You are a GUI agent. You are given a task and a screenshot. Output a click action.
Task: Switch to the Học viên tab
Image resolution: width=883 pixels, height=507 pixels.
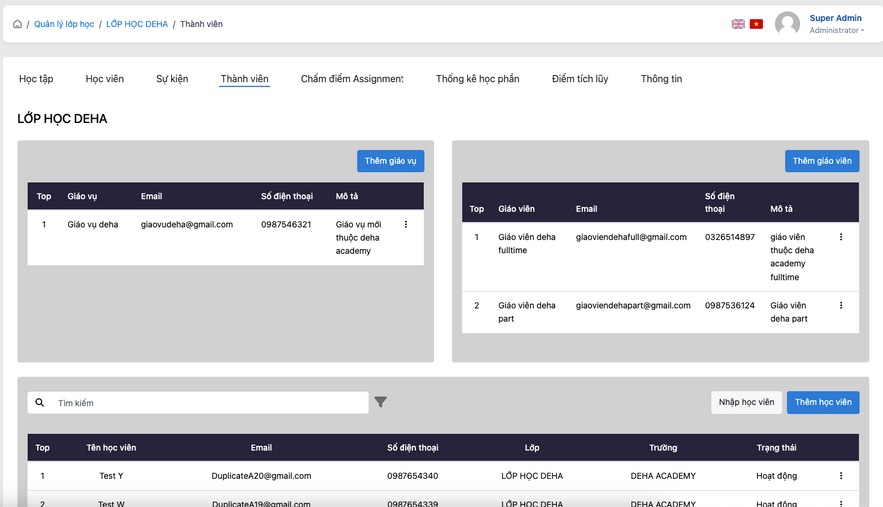pos(105,79)
